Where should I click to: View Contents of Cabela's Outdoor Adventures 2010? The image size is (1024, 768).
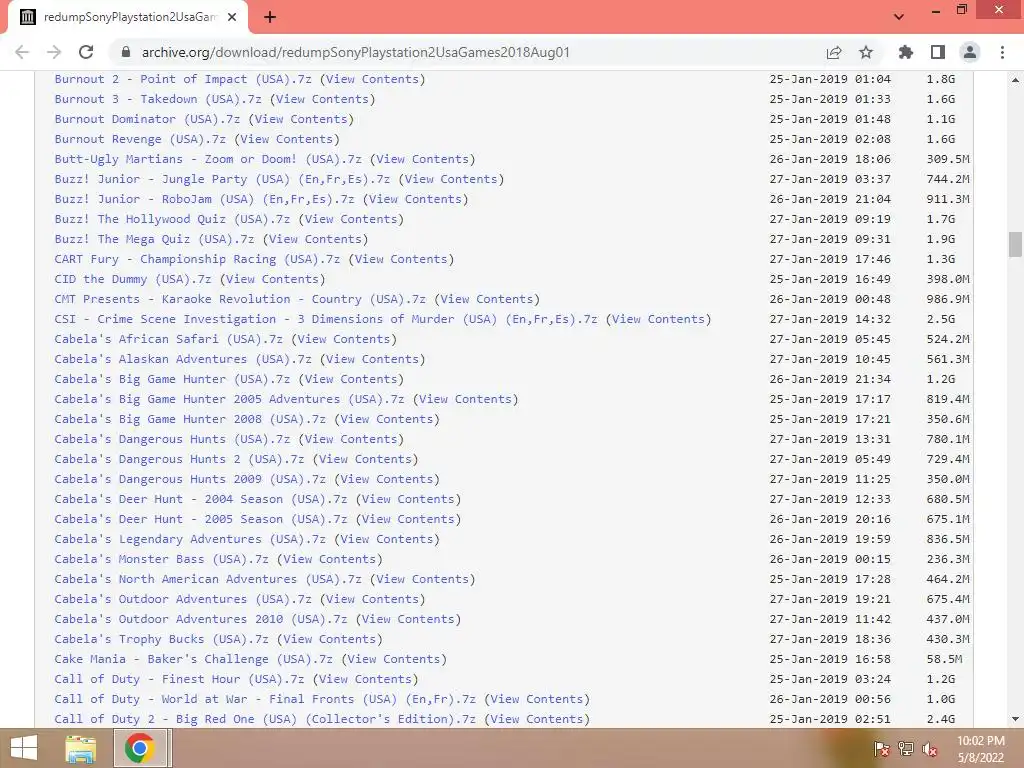tap(409, 619)
